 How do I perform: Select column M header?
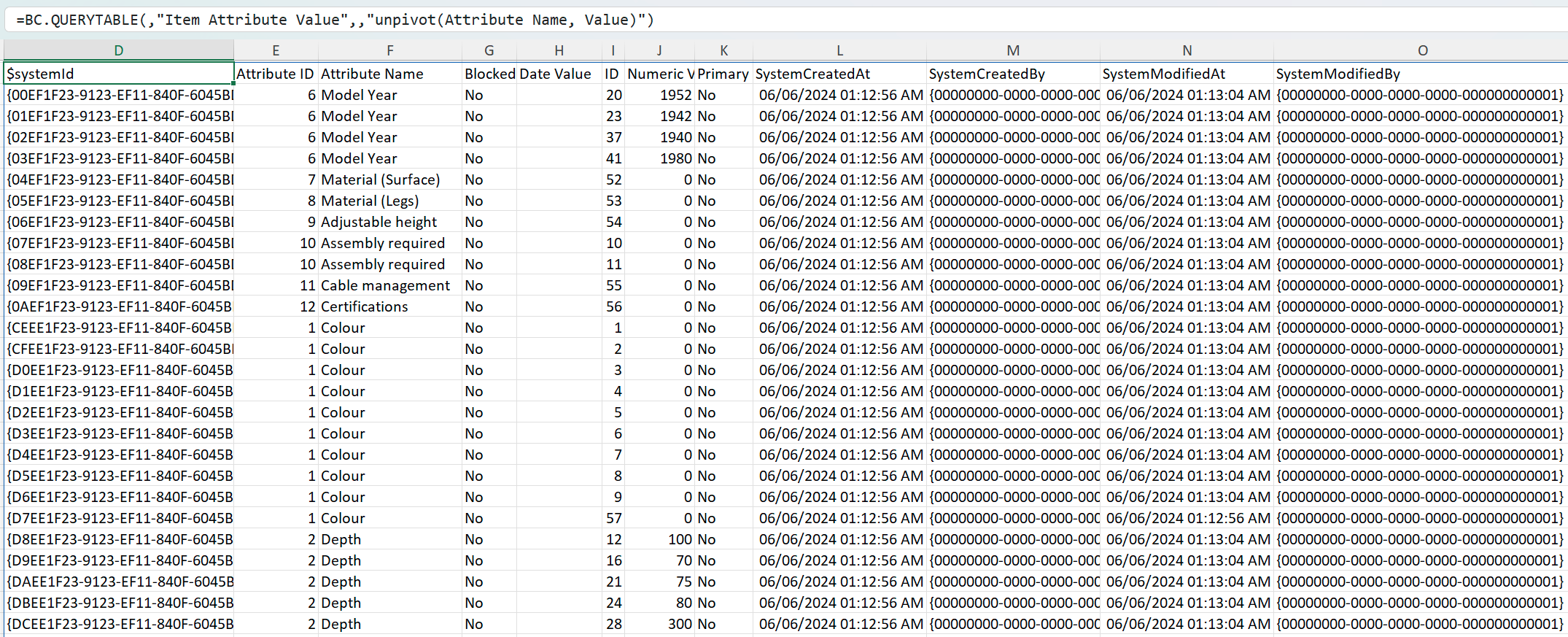pyautogui.click(x=1013, y=50)
